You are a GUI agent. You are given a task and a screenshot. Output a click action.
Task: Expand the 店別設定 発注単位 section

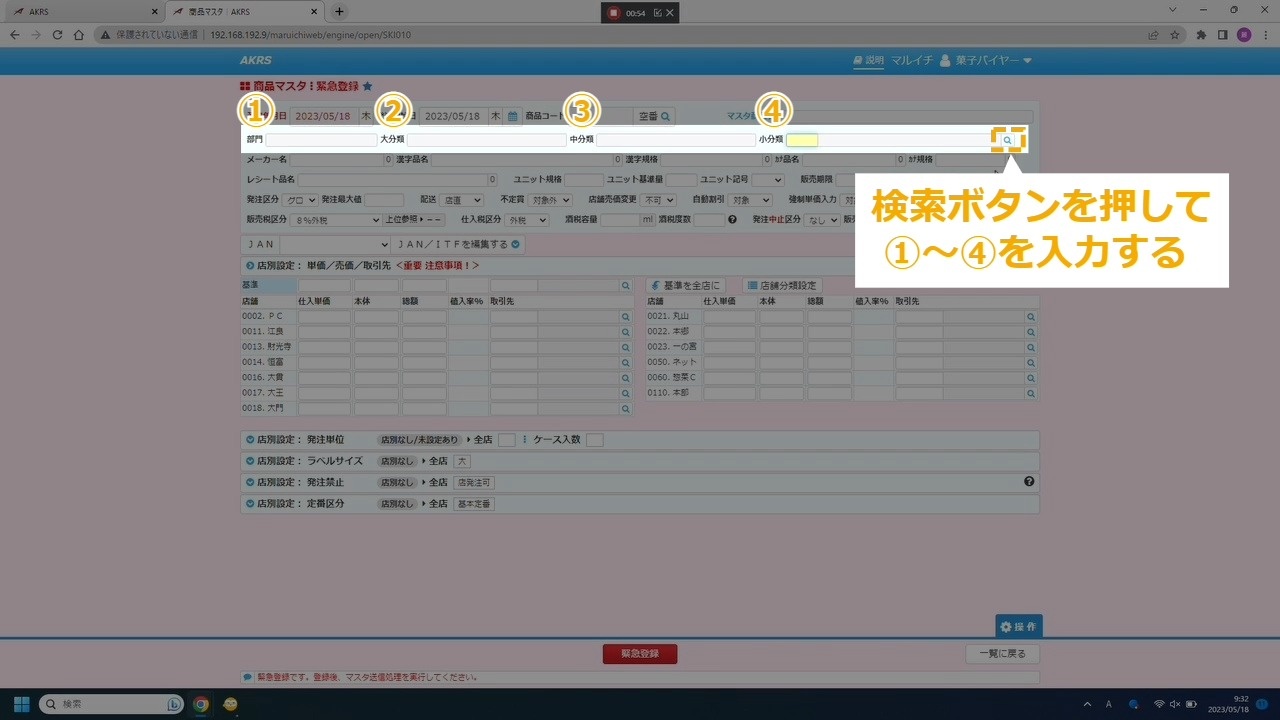250,440
